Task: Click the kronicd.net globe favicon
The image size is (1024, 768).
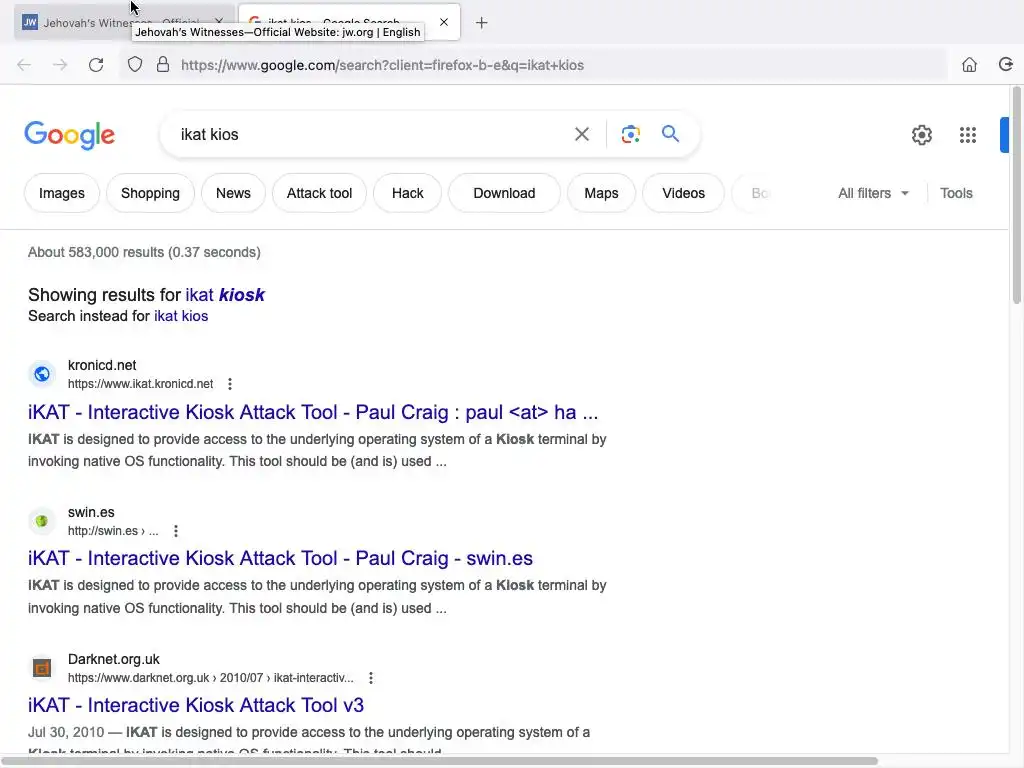Action: [x=42, y=374]
